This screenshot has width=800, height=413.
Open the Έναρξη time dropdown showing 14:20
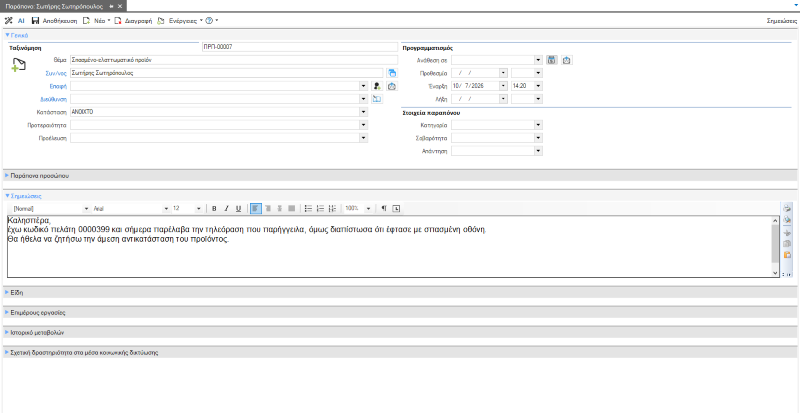tap(538, 86)
